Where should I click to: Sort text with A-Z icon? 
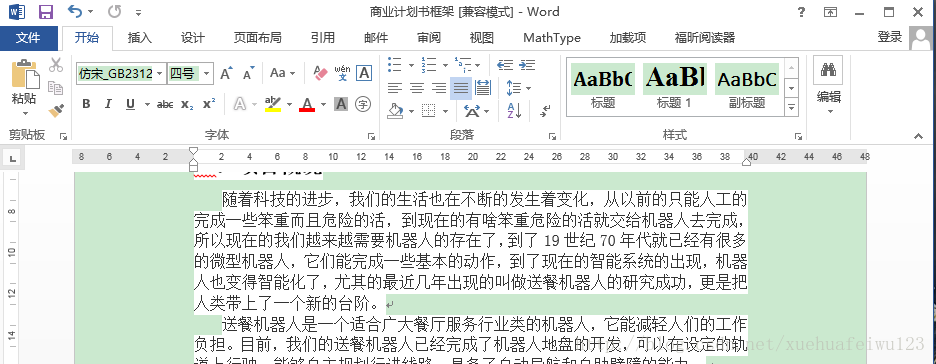pyautogui.click(x=514, y=111)
